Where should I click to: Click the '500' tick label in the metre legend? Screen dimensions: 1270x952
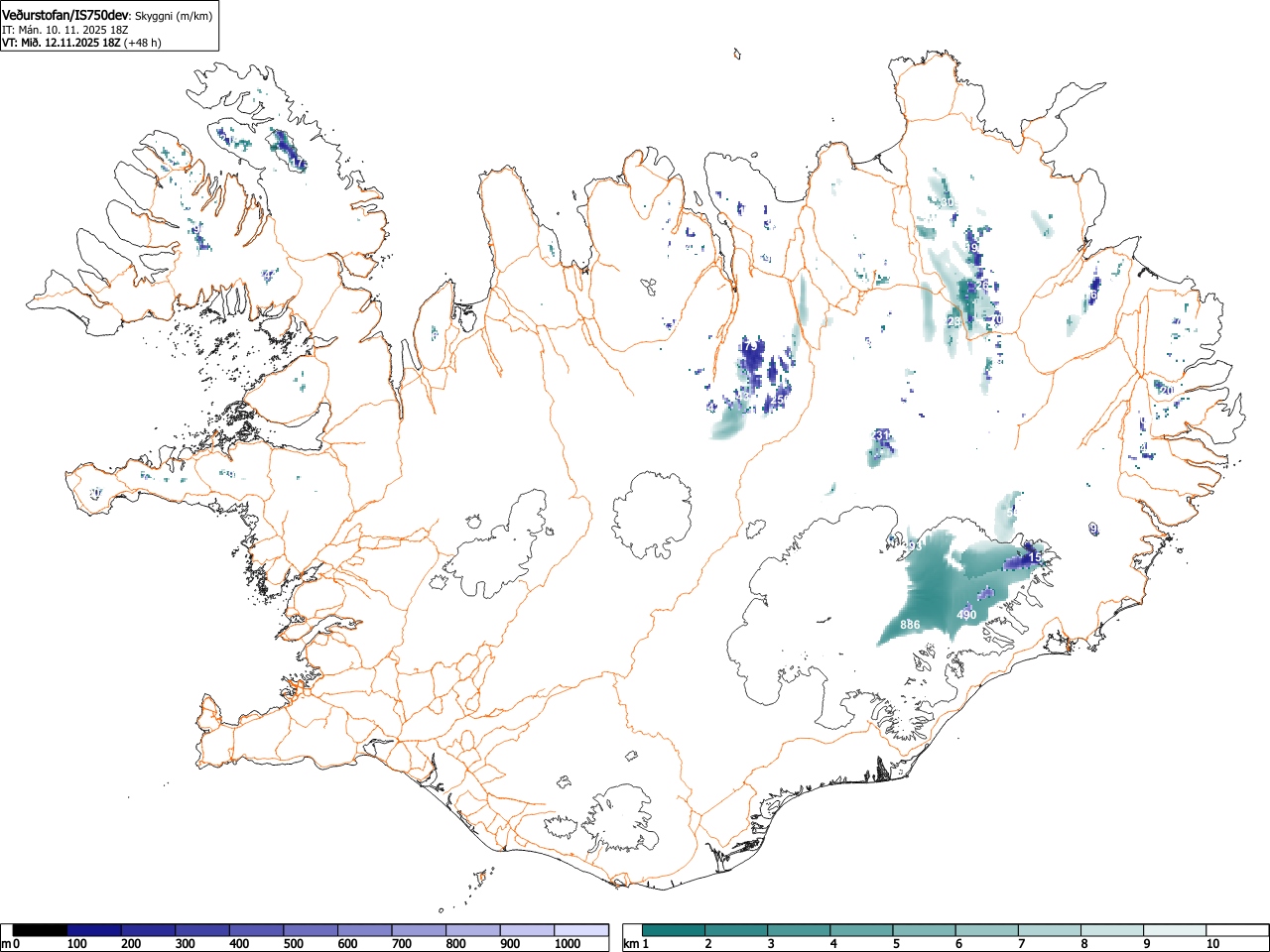pyautogui.click(x=293, y=944)
